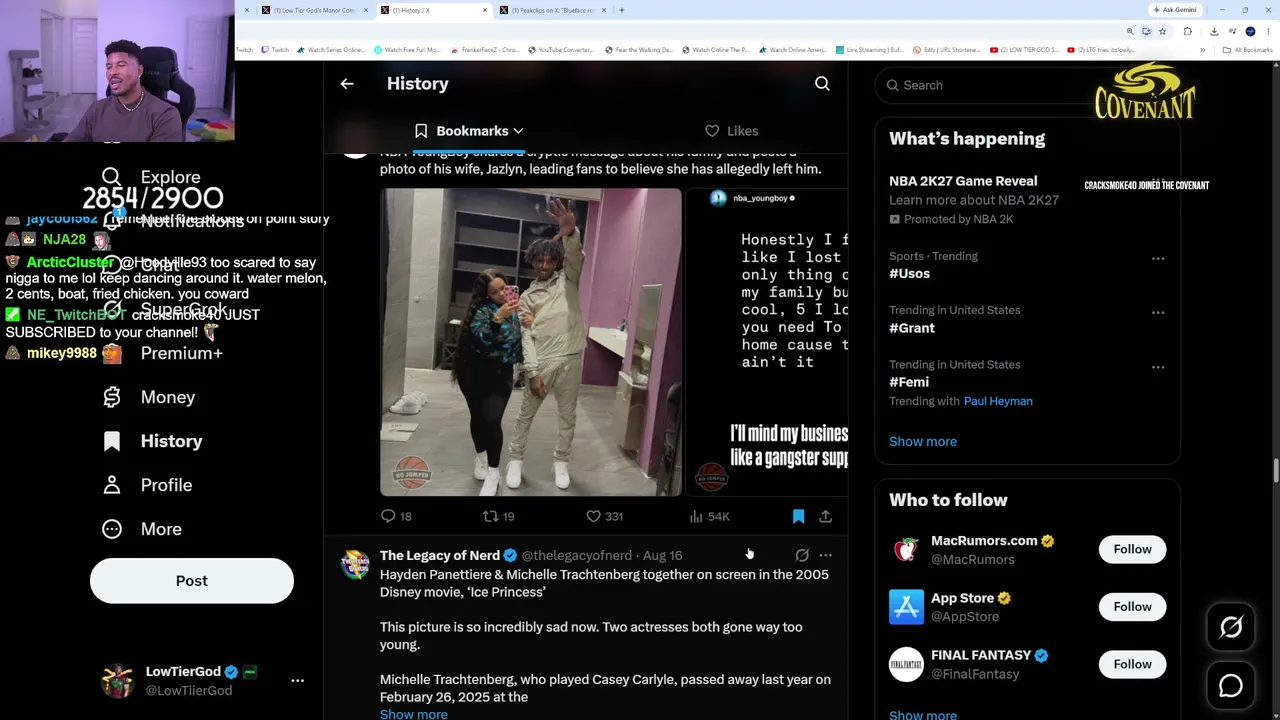Expand the Bookmarks dropdown chevron
This screenshot has width=1280, height=720.
[x=518, y=131]
